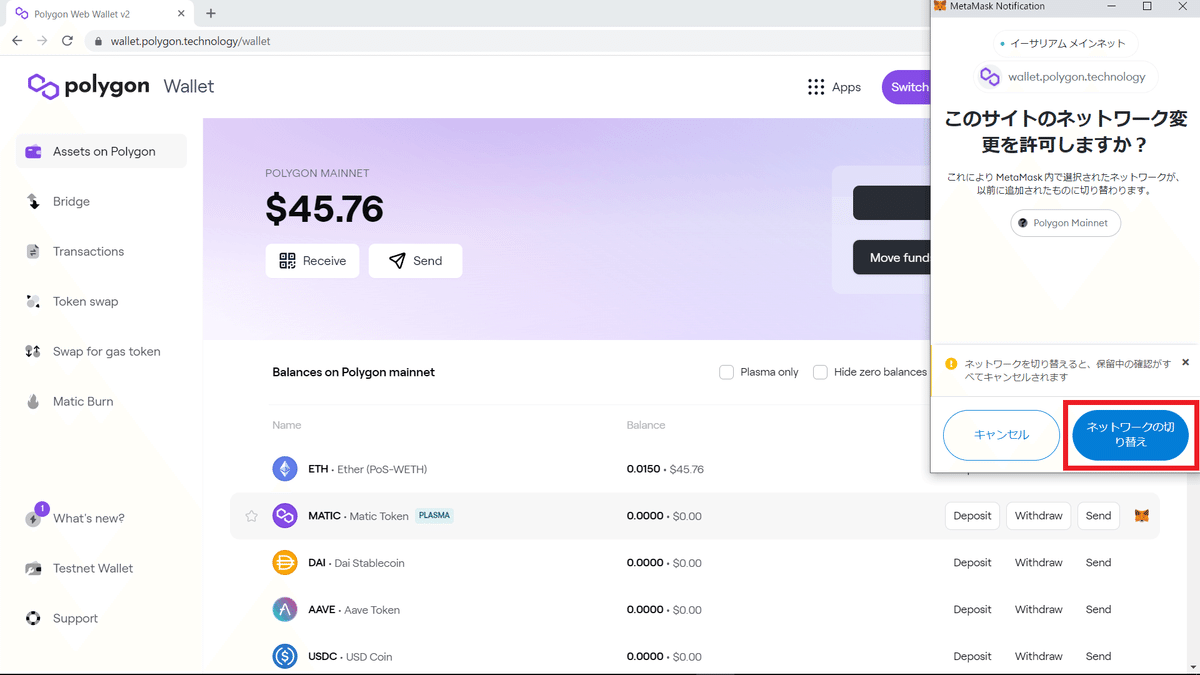The width and height of the screenshot is (1200, 675).
Task: Click Withdraw for USDC row
Action: coord(1038,657)
